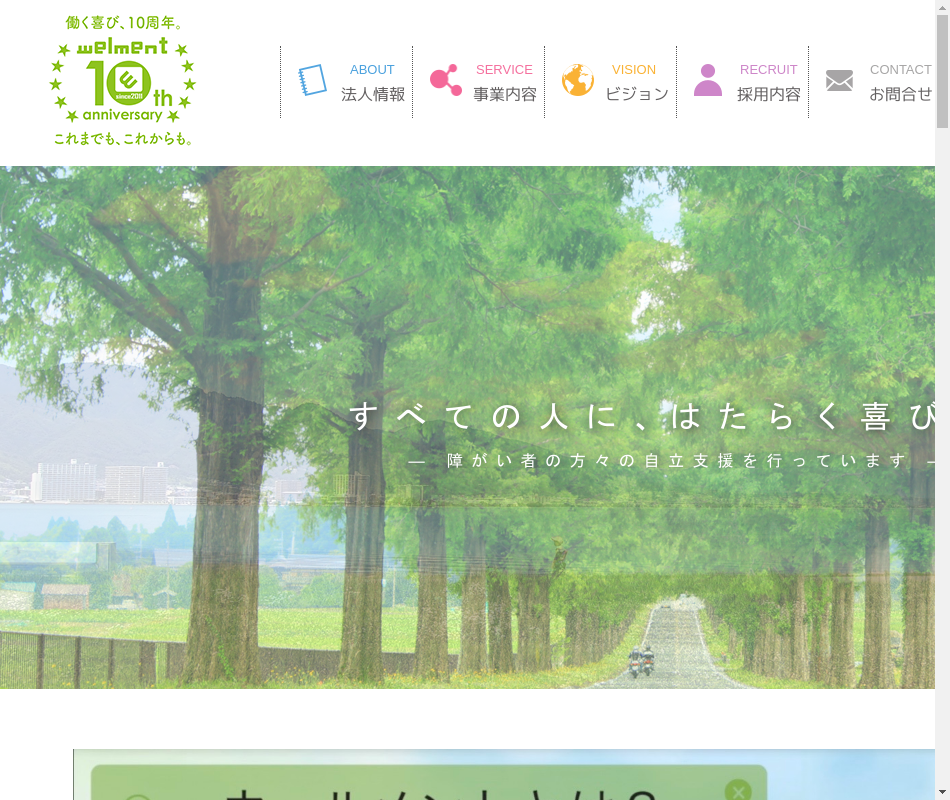This screenshot has width=950, height=800.
Task: Click the pink SERVICE text label
Action: click(x=504, y=69)
